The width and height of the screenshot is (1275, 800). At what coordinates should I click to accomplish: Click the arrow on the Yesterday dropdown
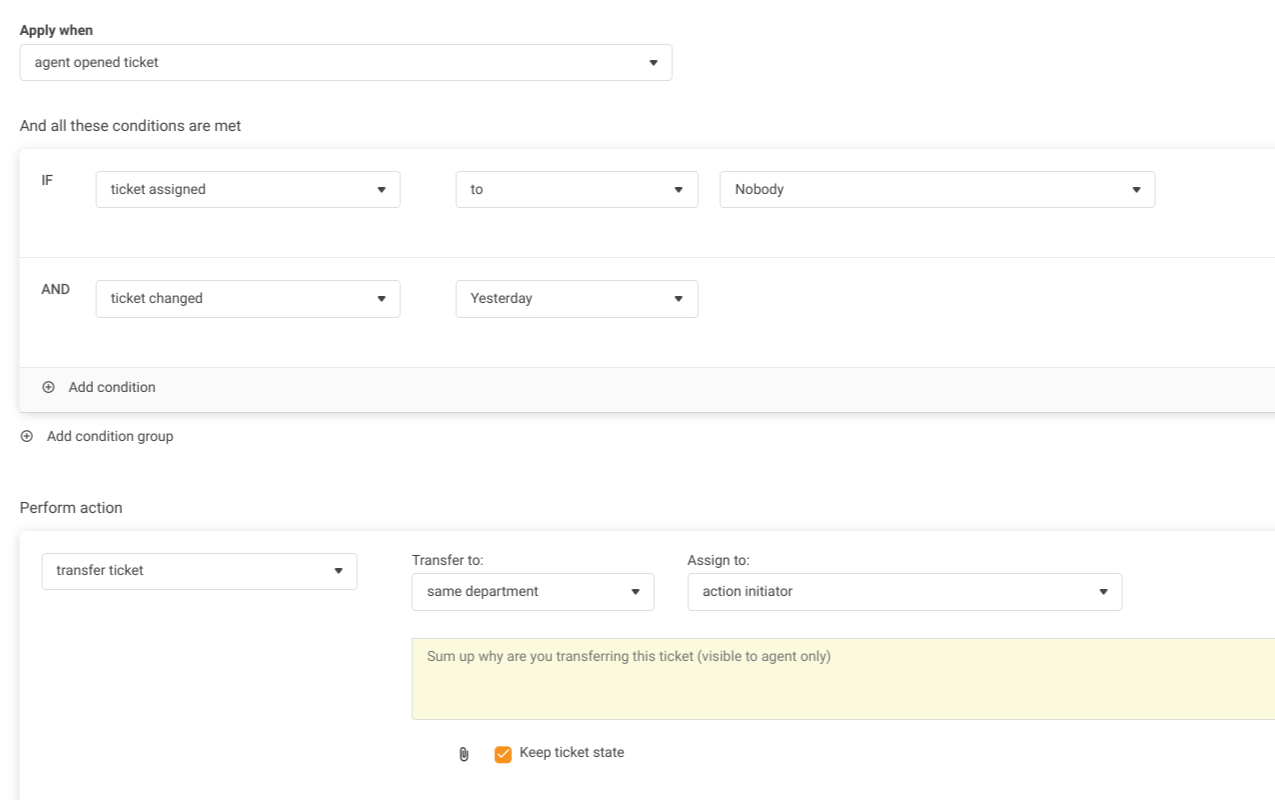pos(678,299)
